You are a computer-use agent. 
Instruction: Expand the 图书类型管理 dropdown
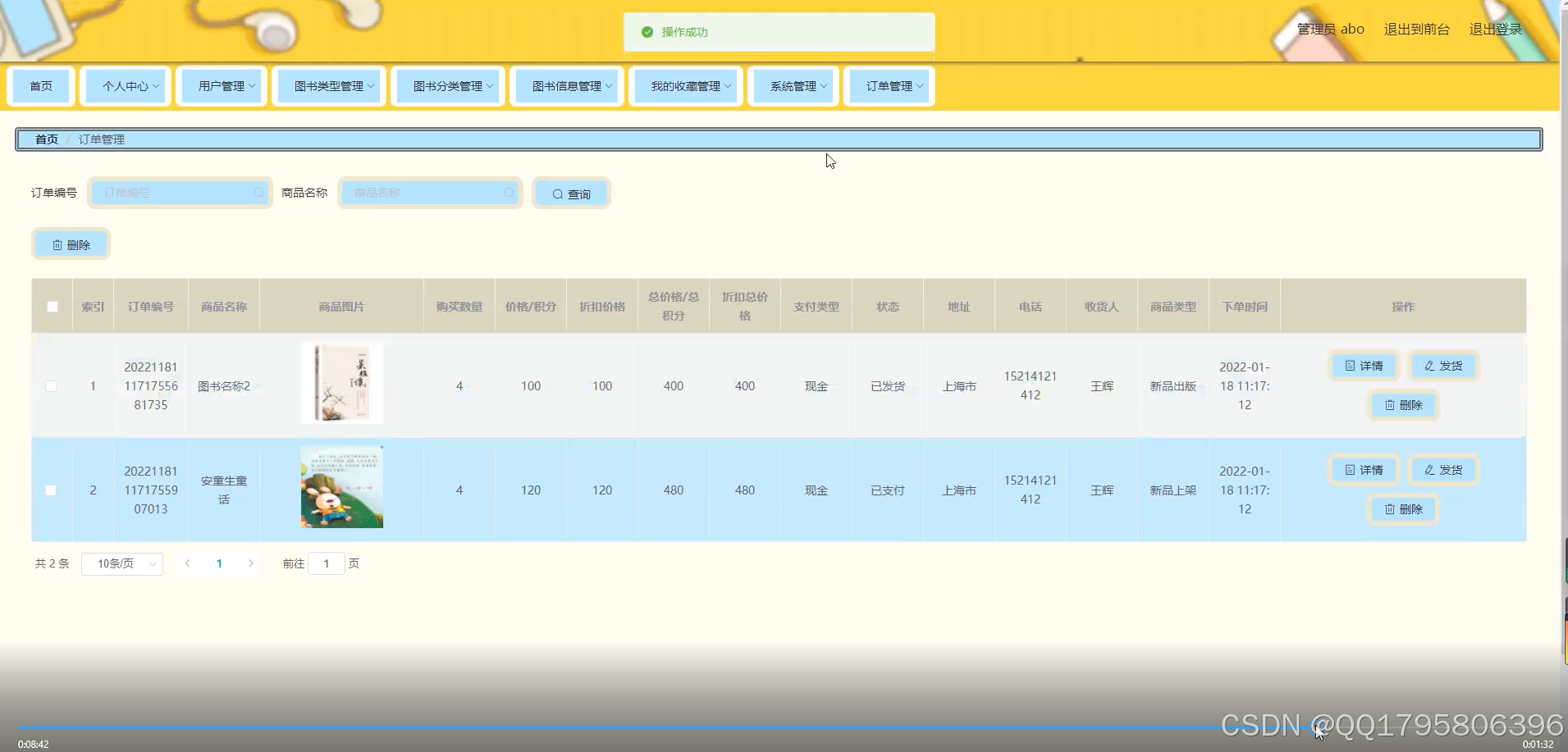tap(329, 85)
